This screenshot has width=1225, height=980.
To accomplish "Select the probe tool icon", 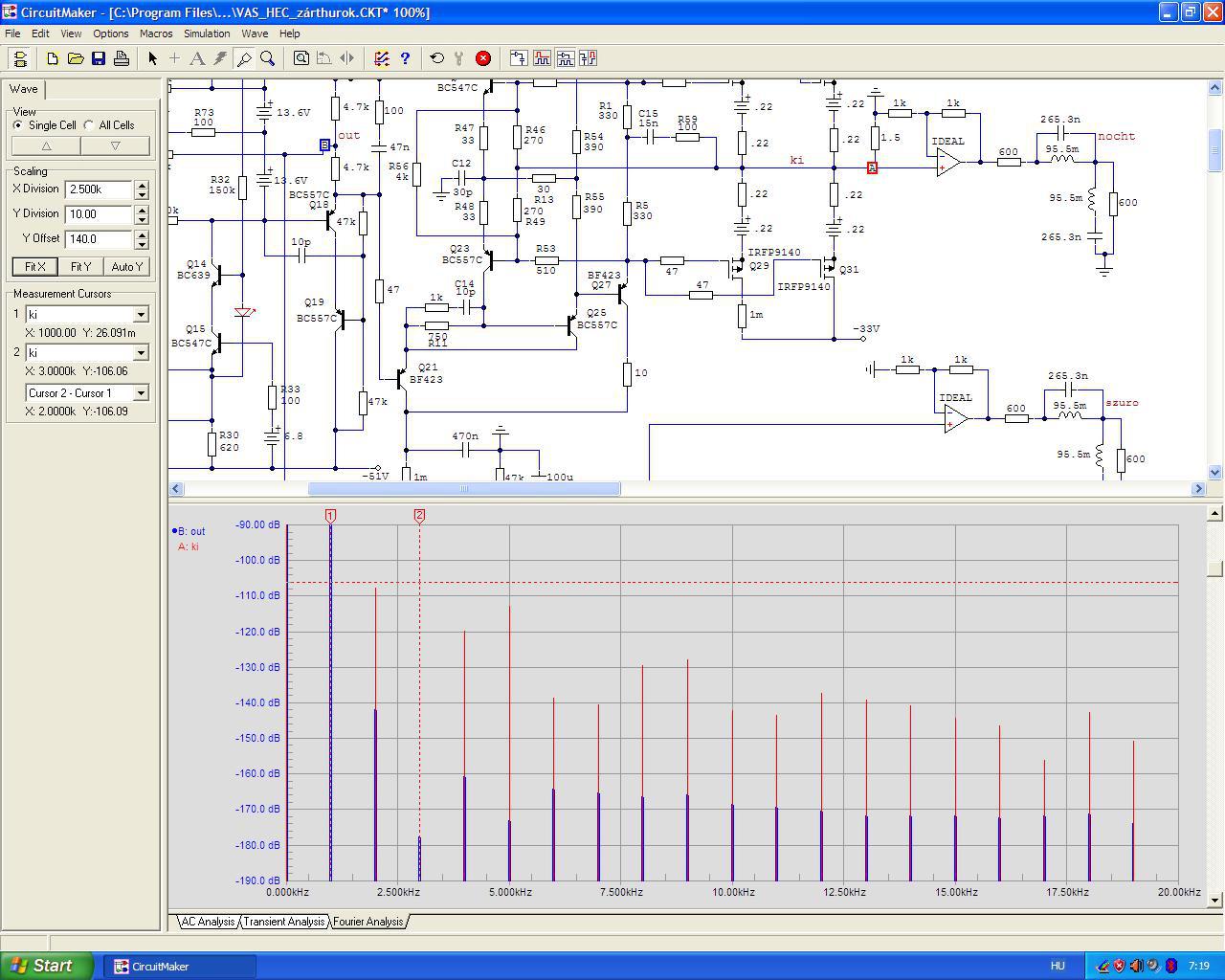I will tap(244, 58).
